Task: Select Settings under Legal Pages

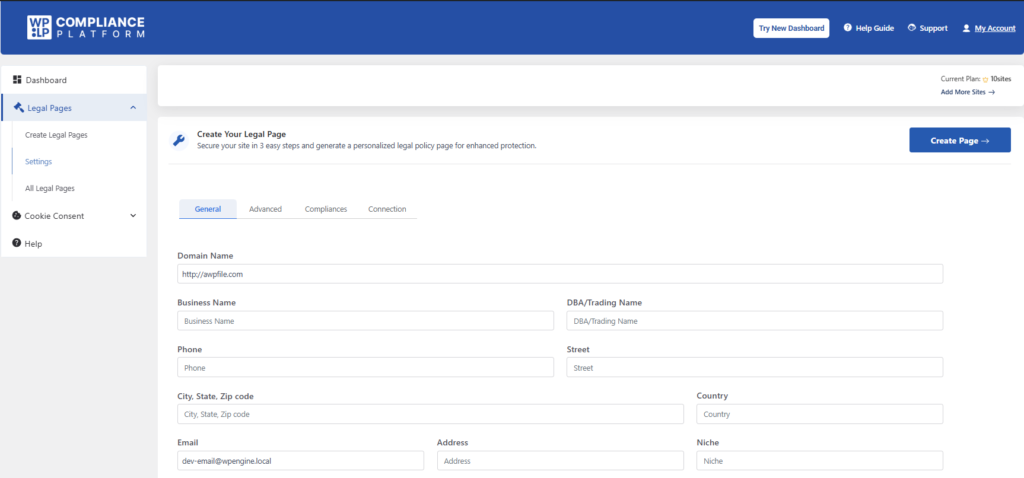Action: [x=39, y=161]
